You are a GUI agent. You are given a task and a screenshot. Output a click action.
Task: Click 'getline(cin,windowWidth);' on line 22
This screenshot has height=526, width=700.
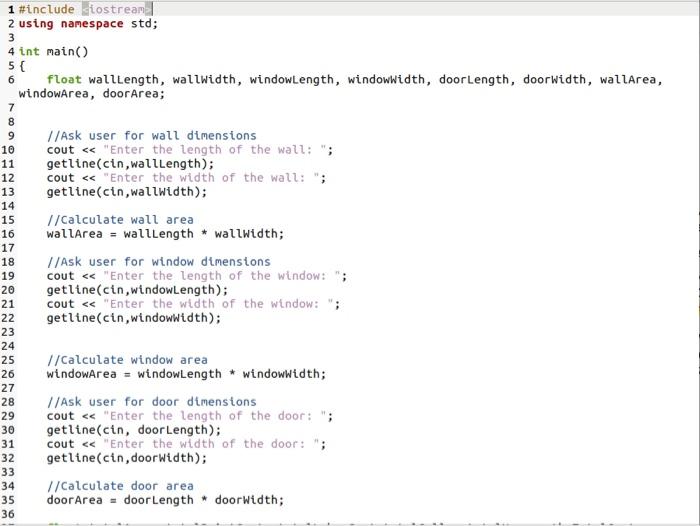[134, 317]
